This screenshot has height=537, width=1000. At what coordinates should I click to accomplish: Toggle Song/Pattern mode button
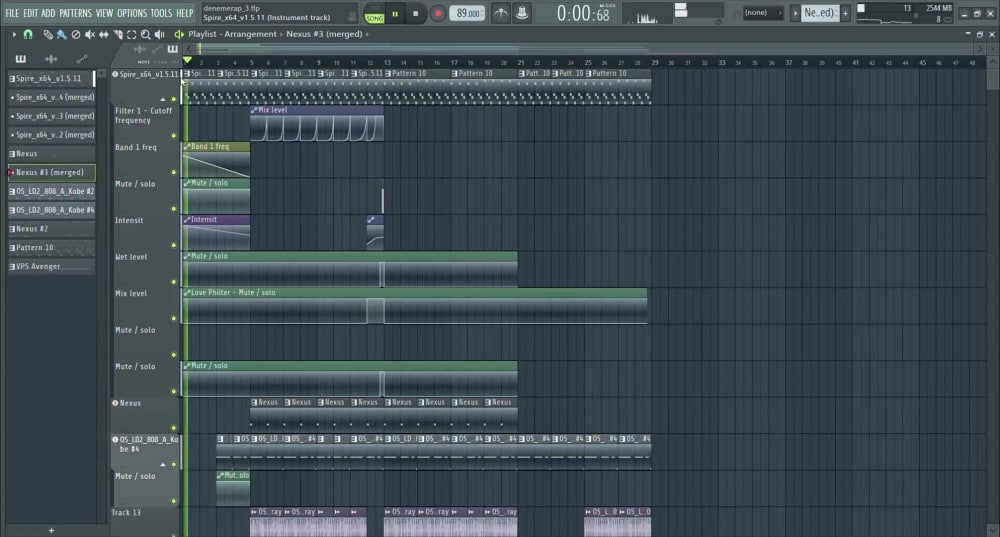coord(374,14)
